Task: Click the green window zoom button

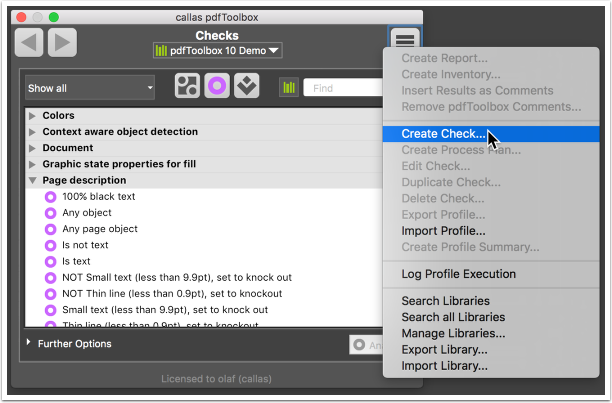Action: (54, 17)
